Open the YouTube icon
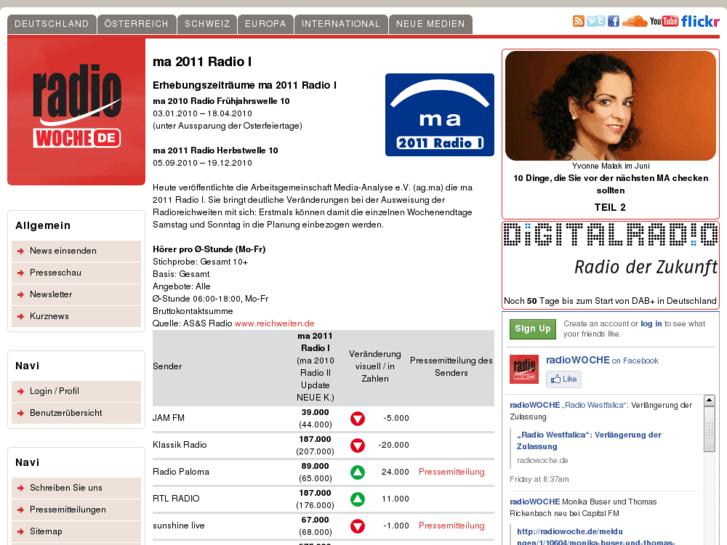This screenshot has height=545, width=727. pyautogui.click(x=664, y=21)
